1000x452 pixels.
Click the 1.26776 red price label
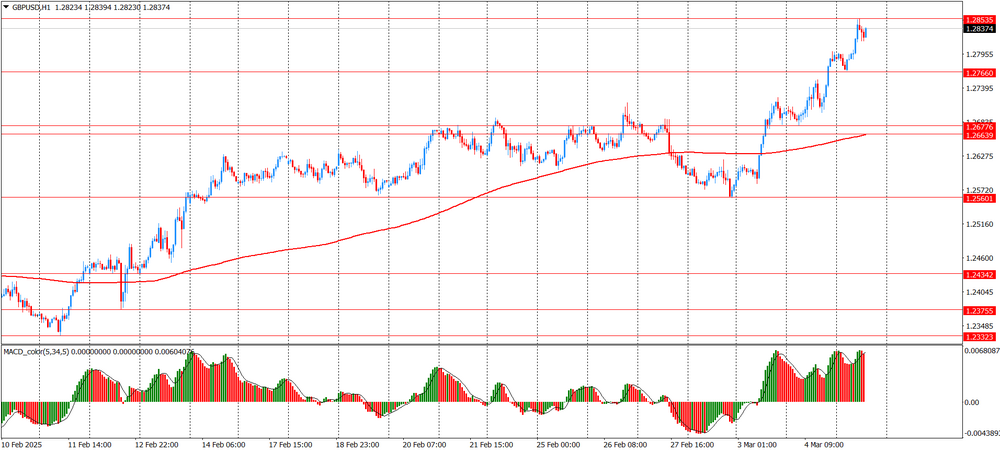pos(979,127)
